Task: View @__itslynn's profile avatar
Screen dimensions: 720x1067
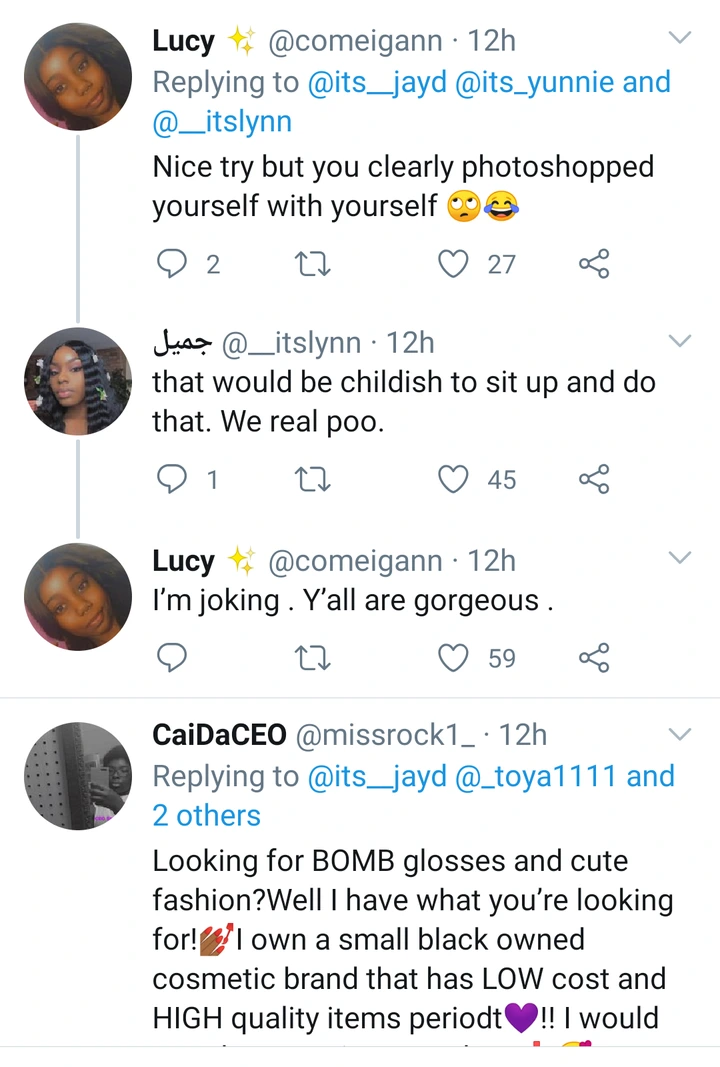Action: [78, 382]
